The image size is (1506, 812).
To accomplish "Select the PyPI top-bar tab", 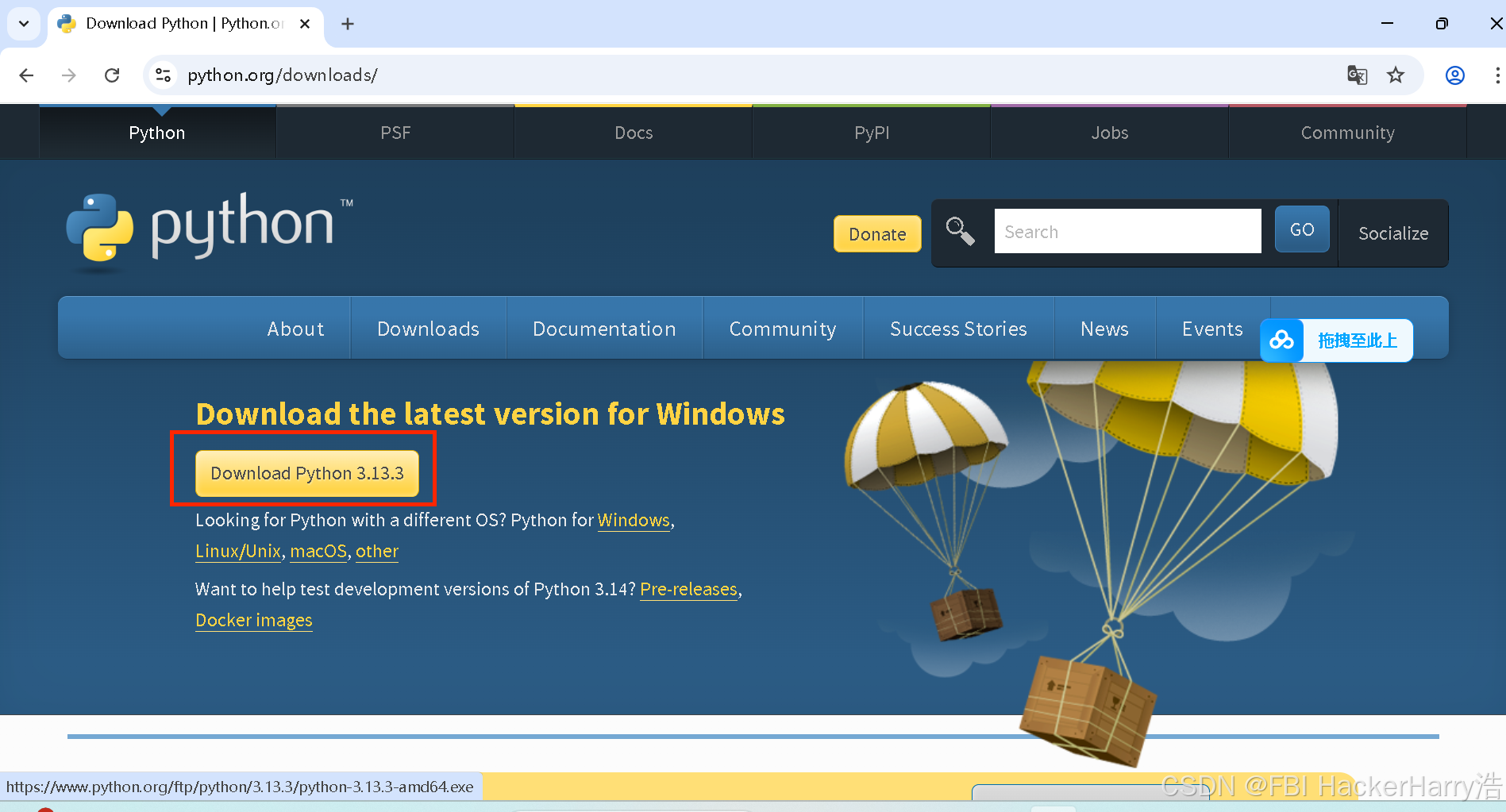I will coord(872,133).
